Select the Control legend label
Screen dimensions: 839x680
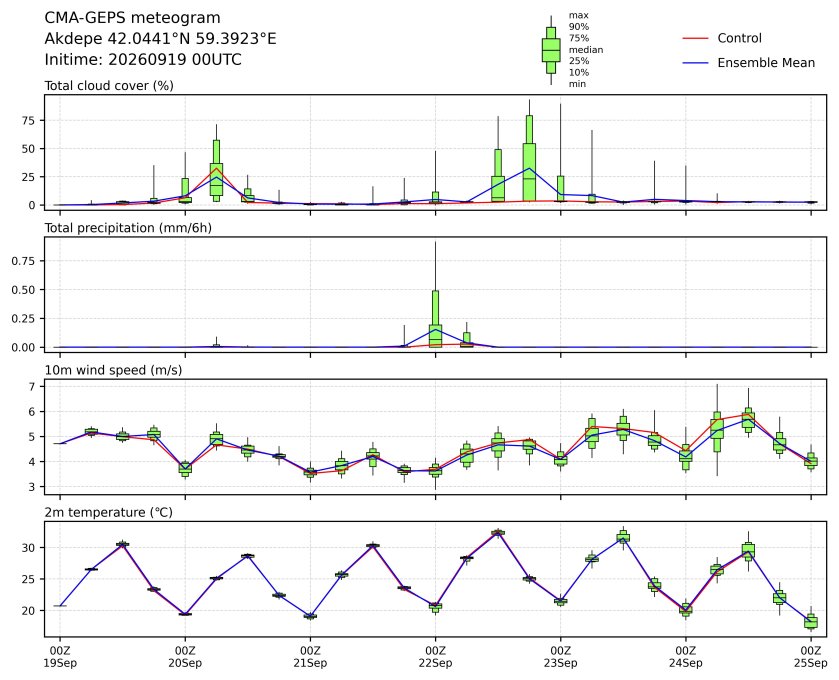point(739,39)
